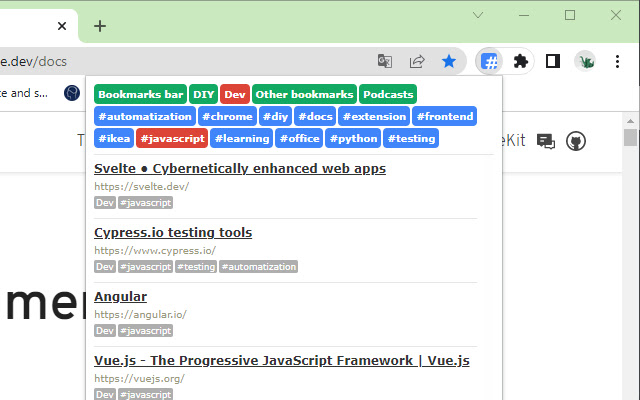640x400 pixels.
Task: Toggle the #chrome tag filter
Action: [x=227, y=116]
